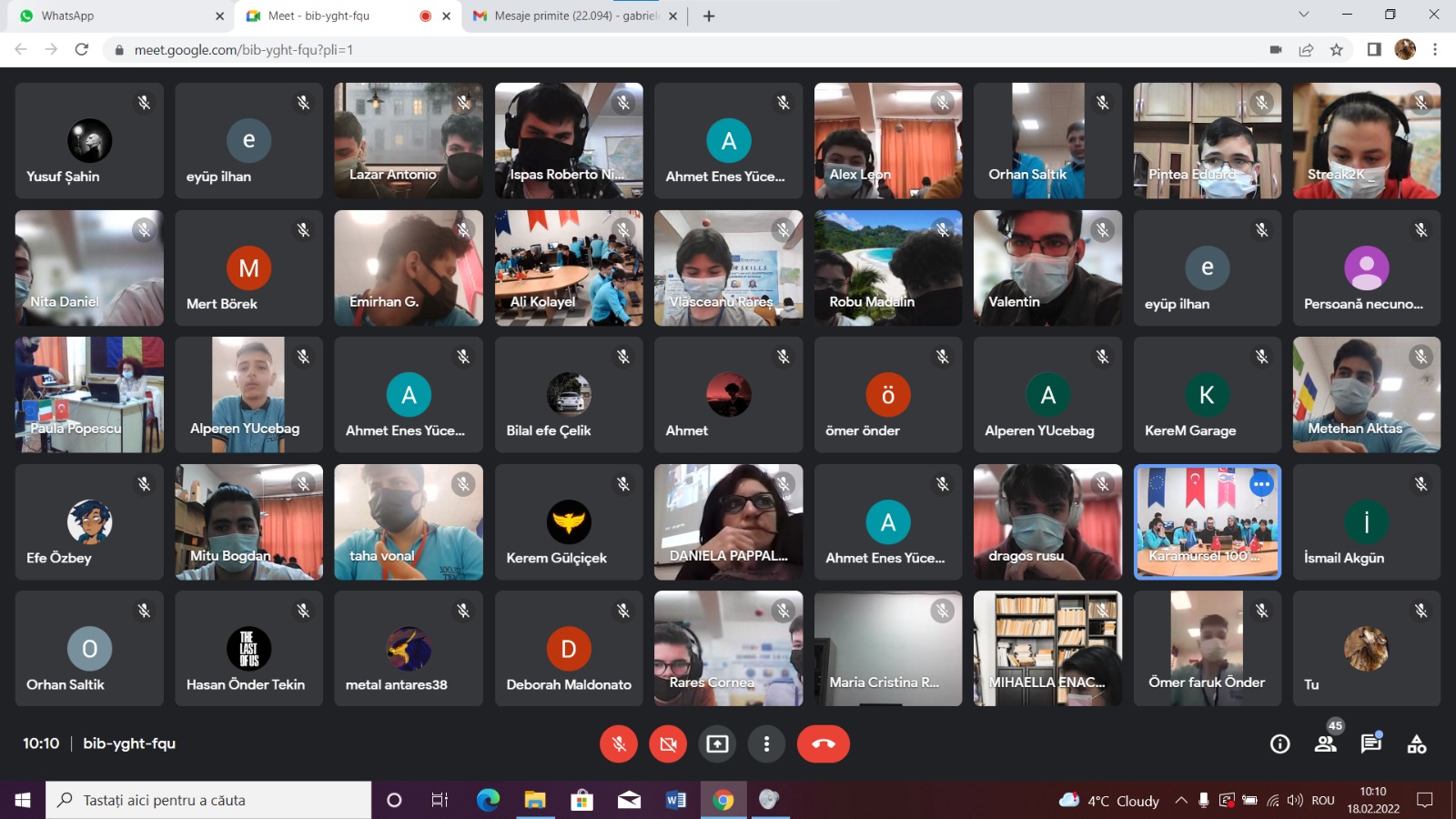Expand hidden system tray icons arrow
1456x819 pixels.
click(x=1180, y=801)
